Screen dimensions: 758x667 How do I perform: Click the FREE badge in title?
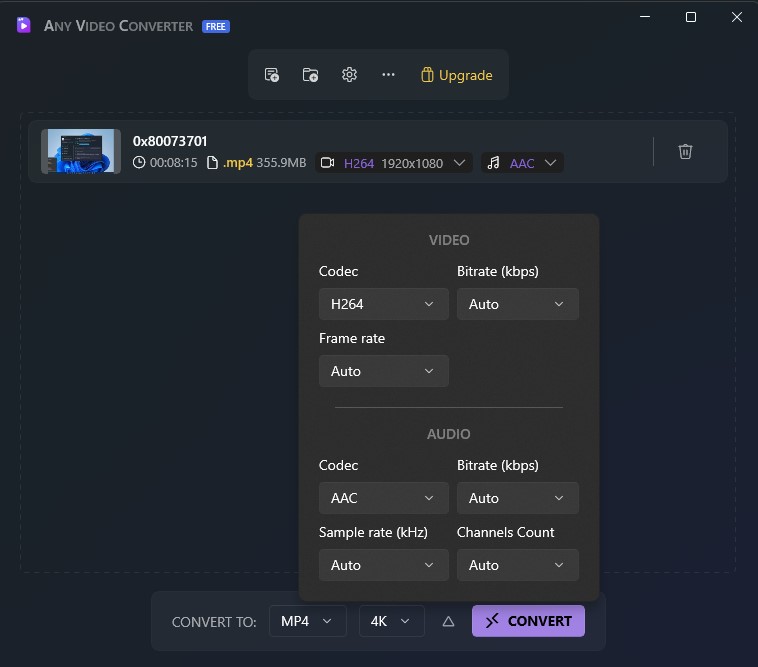(216, 27)
